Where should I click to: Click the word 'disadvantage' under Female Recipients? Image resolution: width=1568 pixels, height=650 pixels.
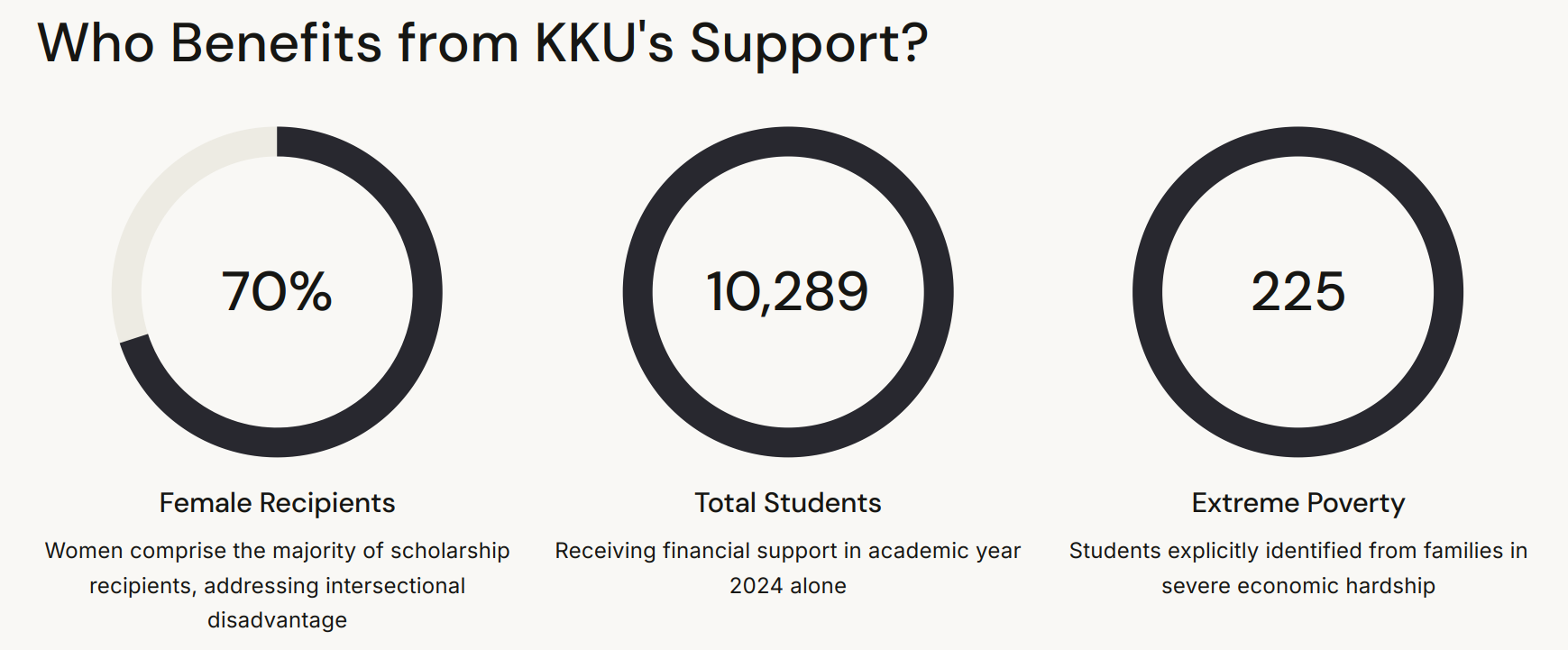277,620
